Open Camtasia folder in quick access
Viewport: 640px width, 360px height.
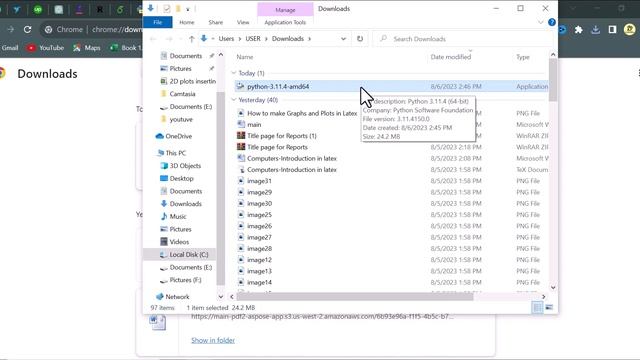point(182,94)
